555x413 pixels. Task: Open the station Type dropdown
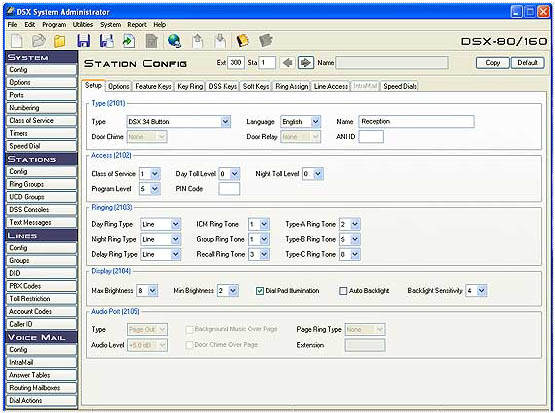225,122
